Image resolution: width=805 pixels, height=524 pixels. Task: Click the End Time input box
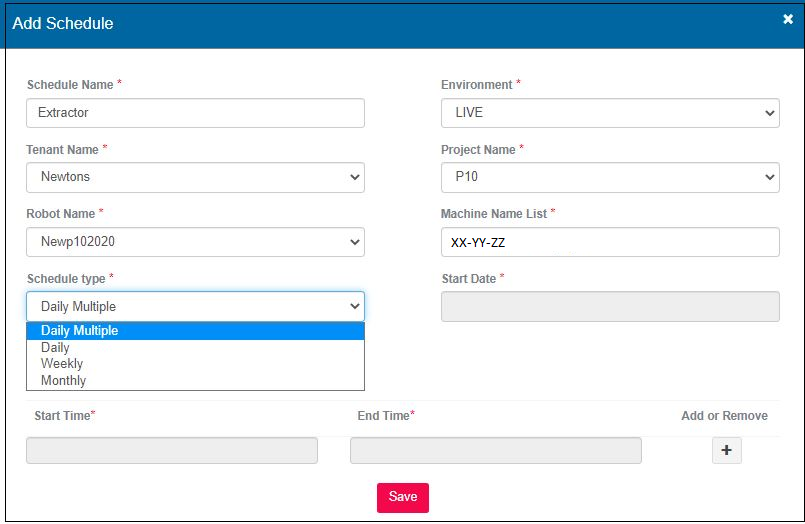point(495,451)
